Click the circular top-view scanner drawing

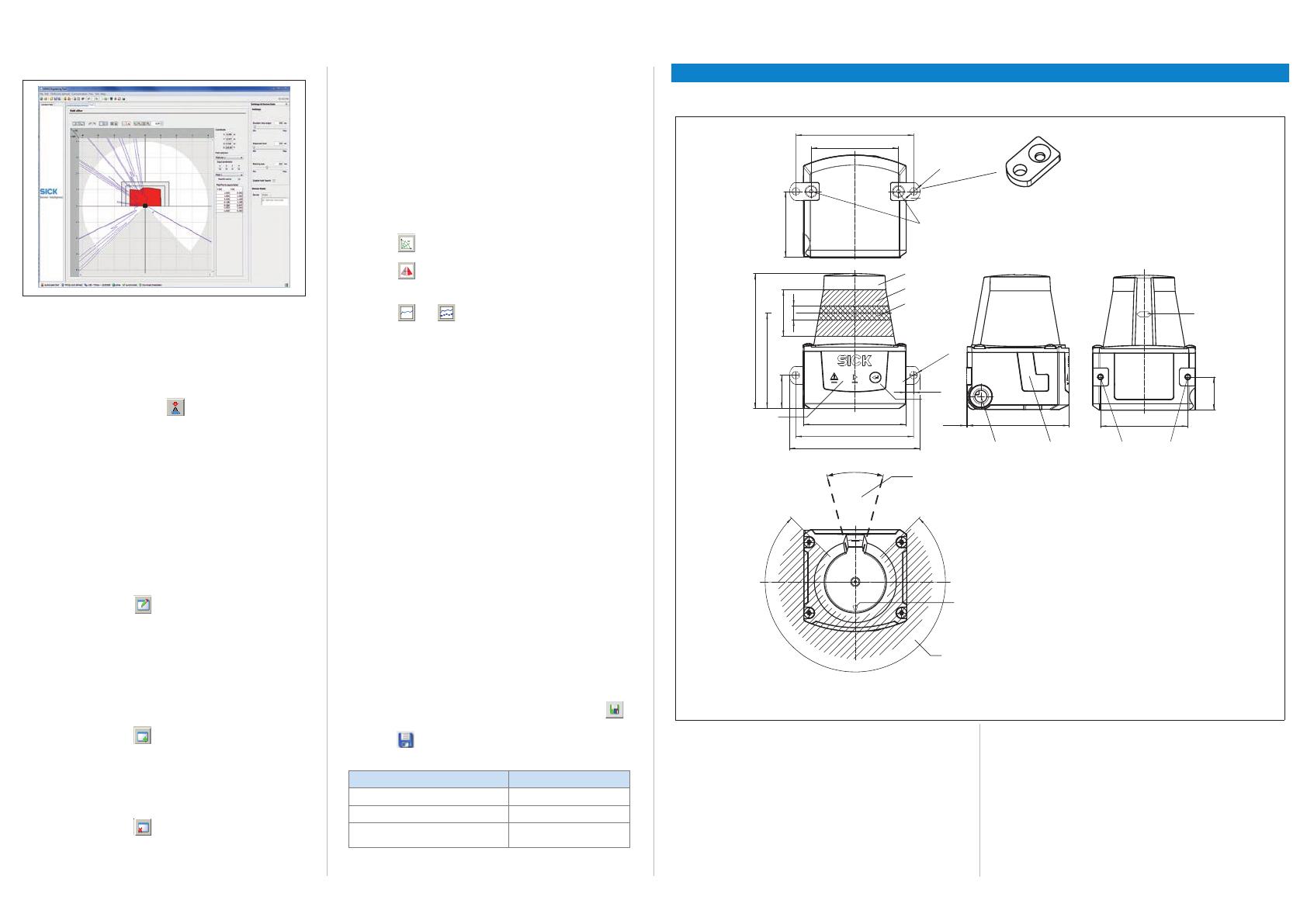[x=855, y=581]
